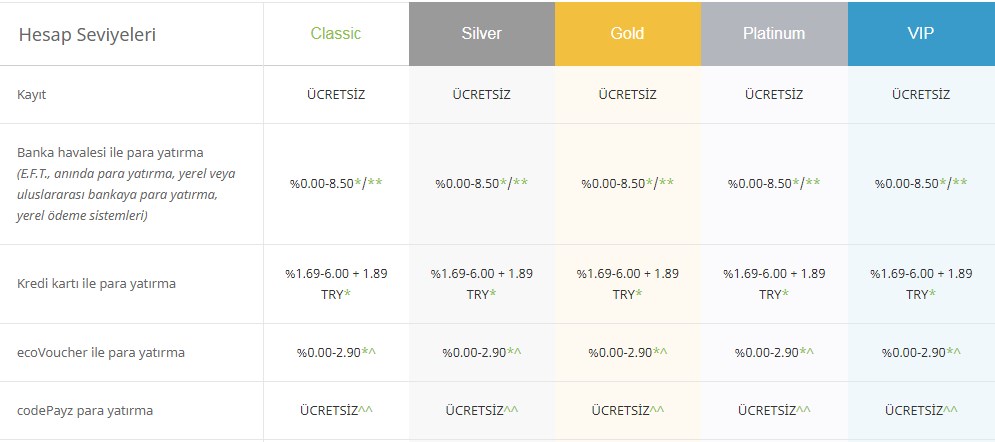The height and width of the screenshot is (442, 995).
Task: Select the Silver account level header
Action: pos(482,34)
